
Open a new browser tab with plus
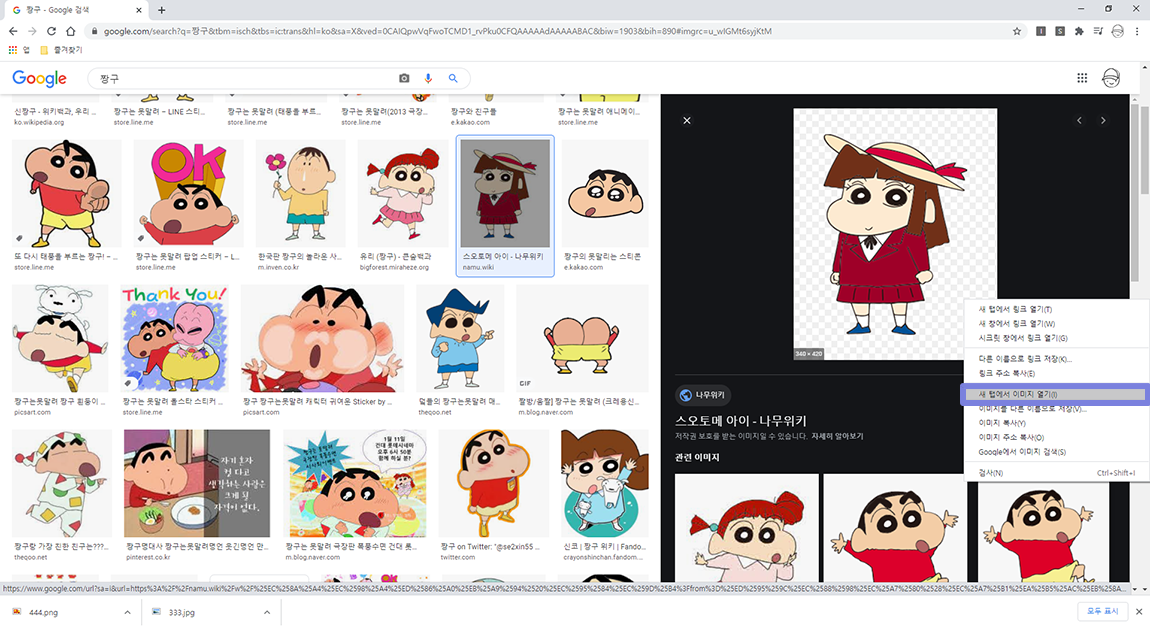[x=161, y=10]
